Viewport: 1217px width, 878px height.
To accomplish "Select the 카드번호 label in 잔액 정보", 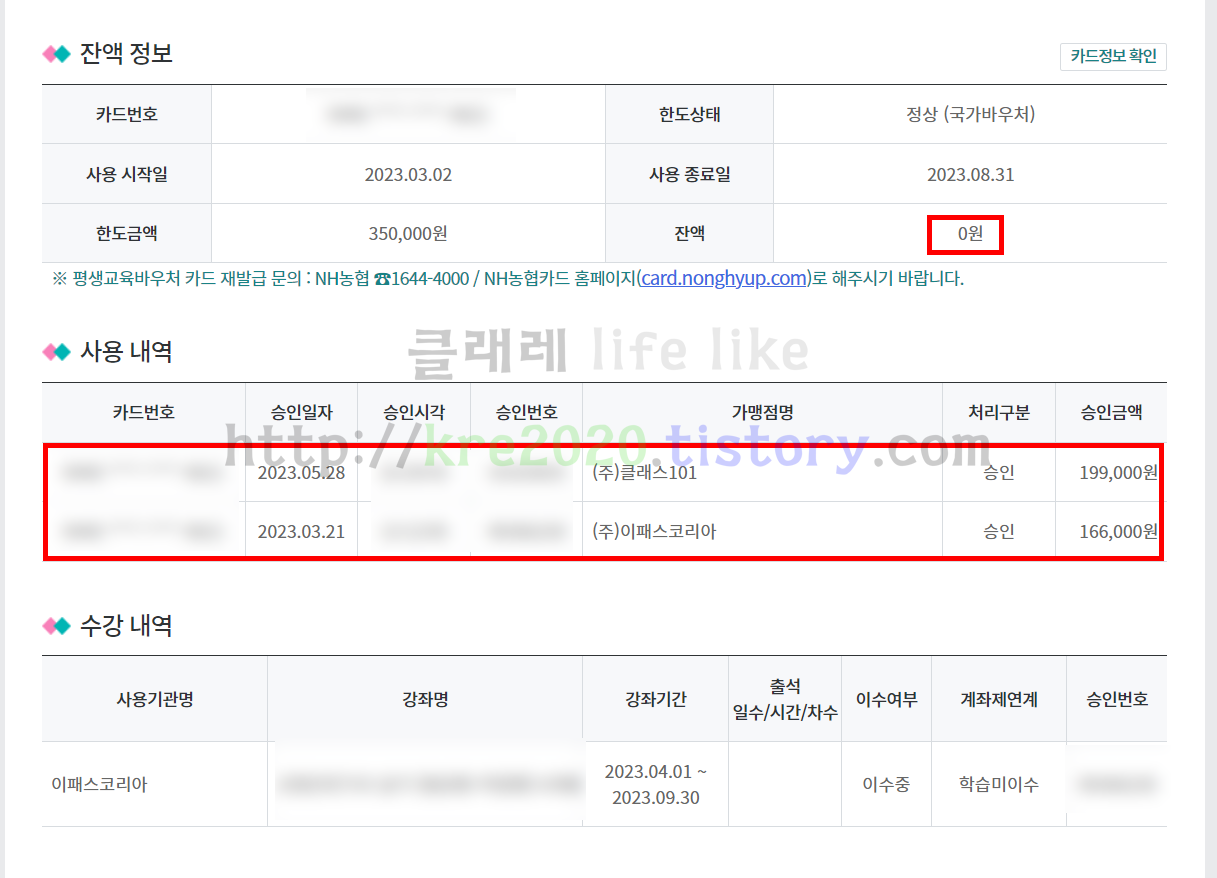I will 126,114.
